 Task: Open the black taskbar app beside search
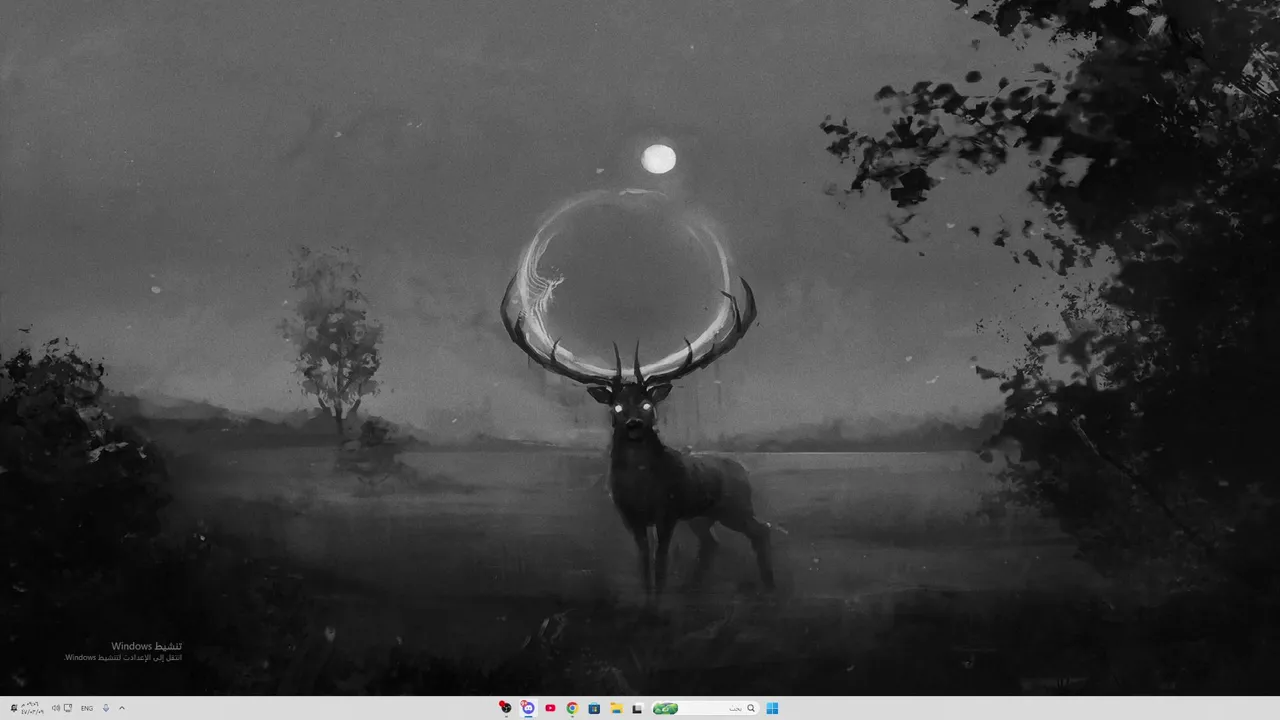[637, 708]
